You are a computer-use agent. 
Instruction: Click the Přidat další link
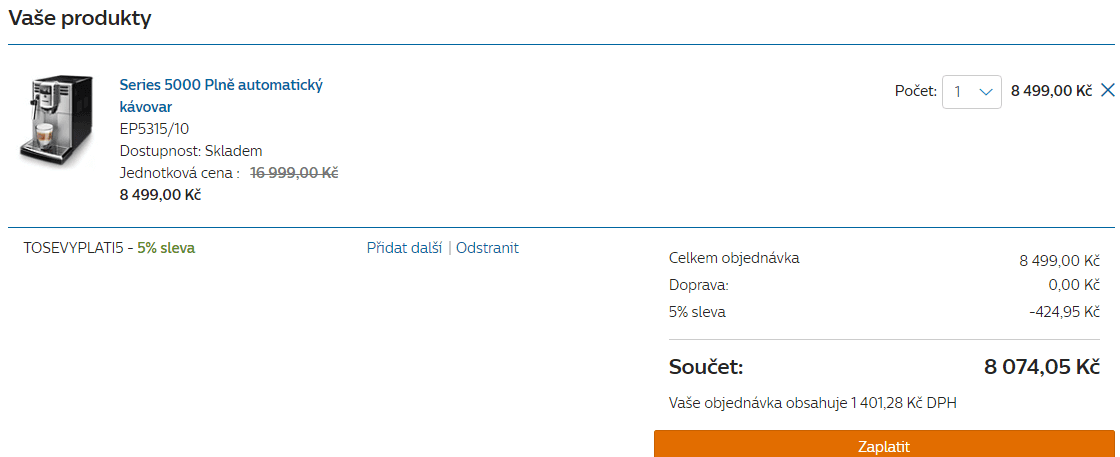pos(404,248)
